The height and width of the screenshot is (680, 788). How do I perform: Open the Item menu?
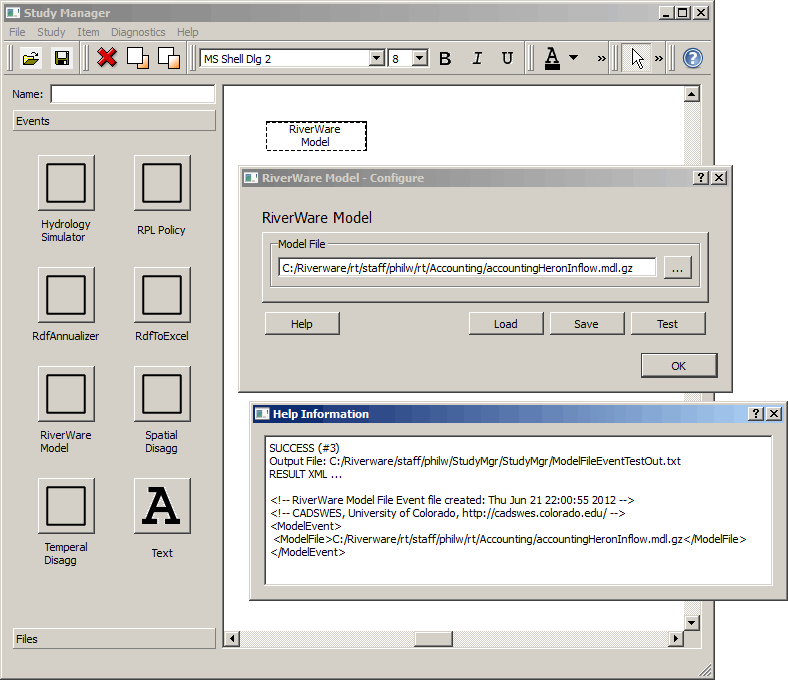88,32
